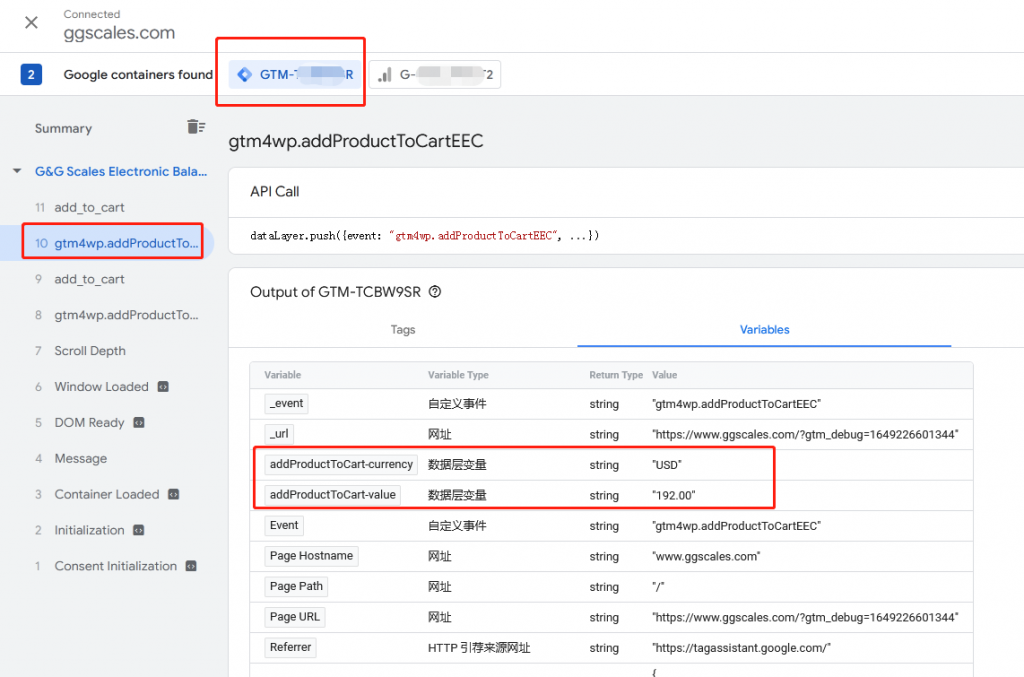Image resolution: width=1024 pixels, height=677 pixels.
Task: Click the Referrer variable chip
Action: pos(291,647)
